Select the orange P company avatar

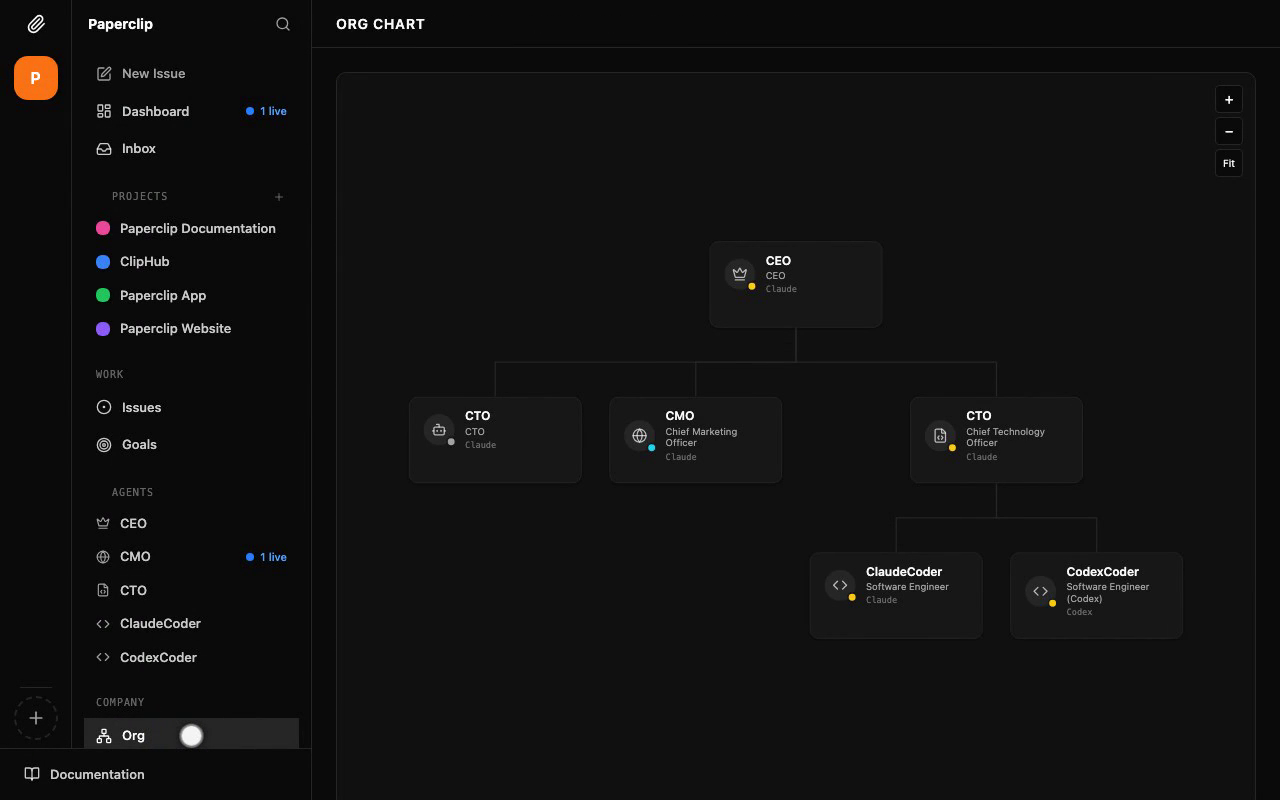click(36, 78)
